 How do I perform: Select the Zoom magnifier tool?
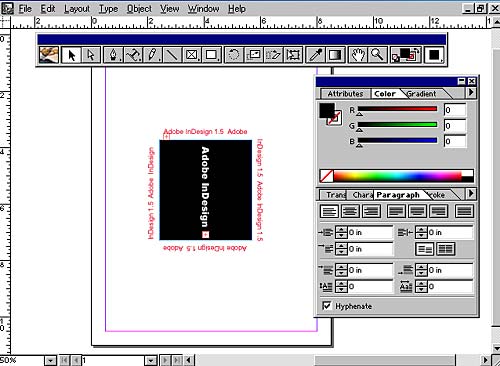(377, 55)
